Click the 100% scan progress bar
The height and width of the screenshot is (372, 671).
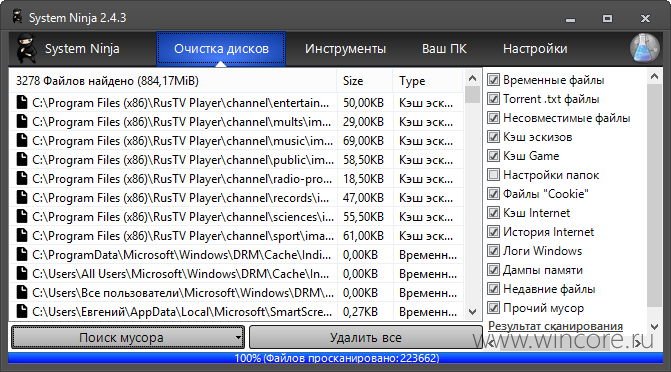click(x=336, y=358)
